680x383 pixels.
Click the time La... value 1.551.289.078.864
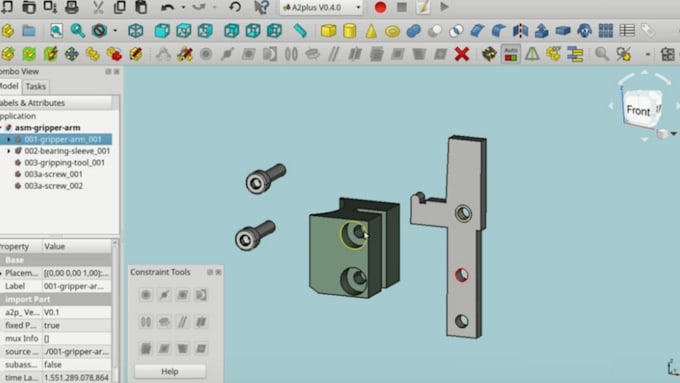coord(76,377)
